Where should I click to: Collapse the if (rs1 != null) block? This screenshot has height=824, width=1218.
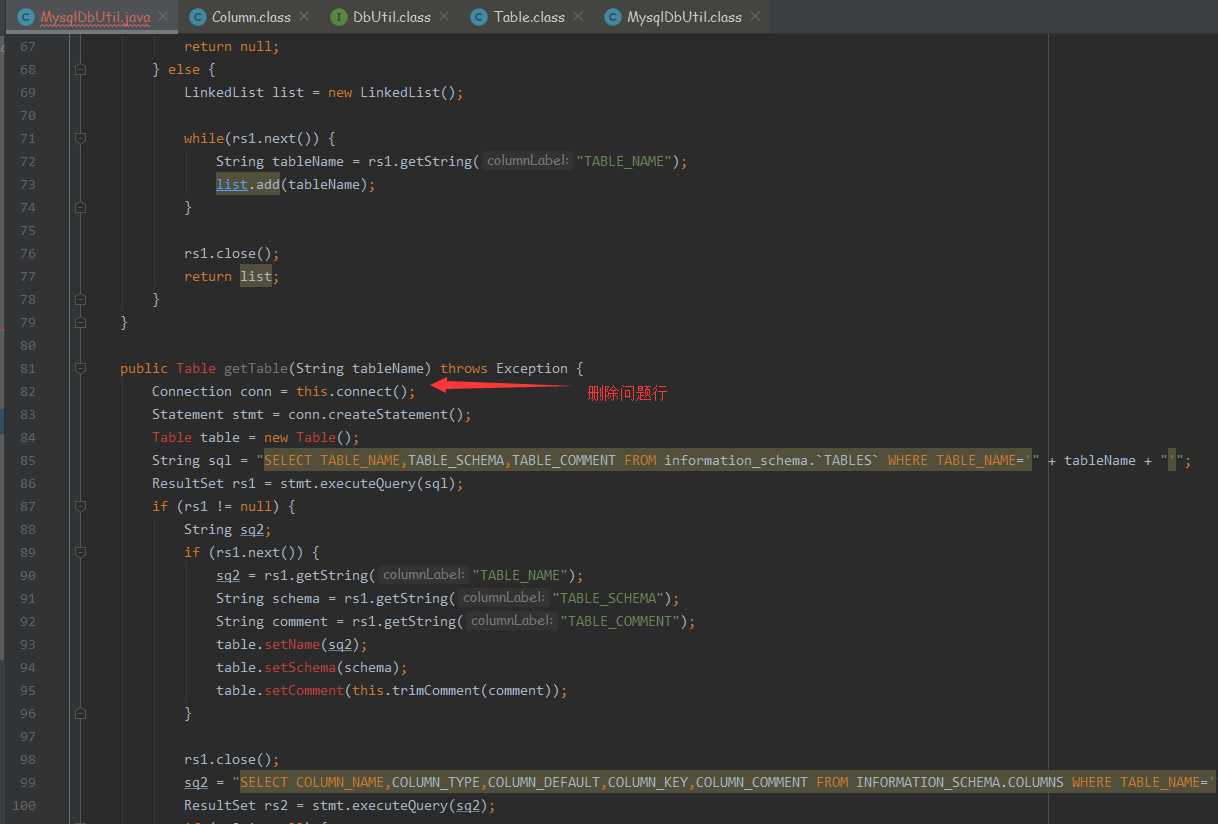tap(80, 506)
